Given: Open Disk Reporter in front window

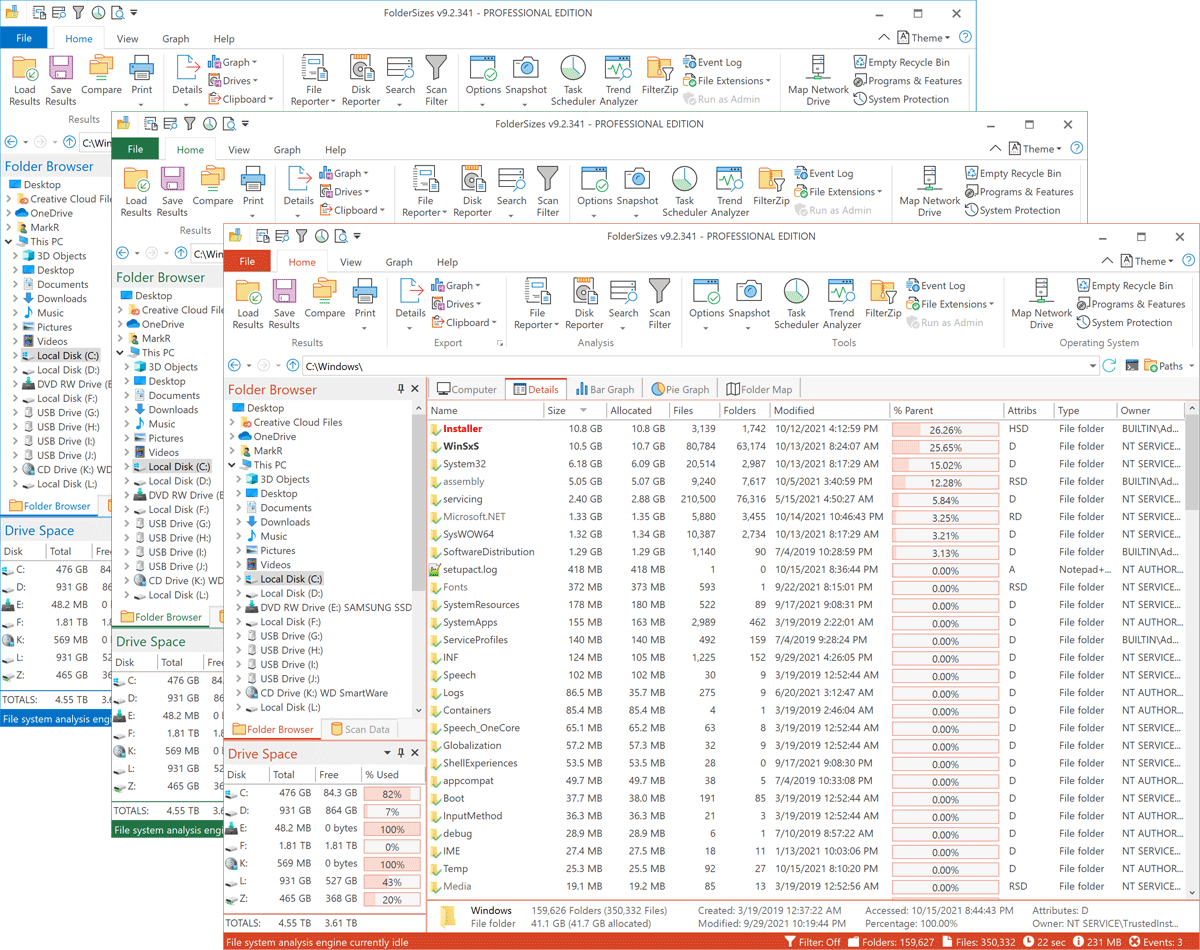Looking at the screenshot, I should click(x=584, y=303).
